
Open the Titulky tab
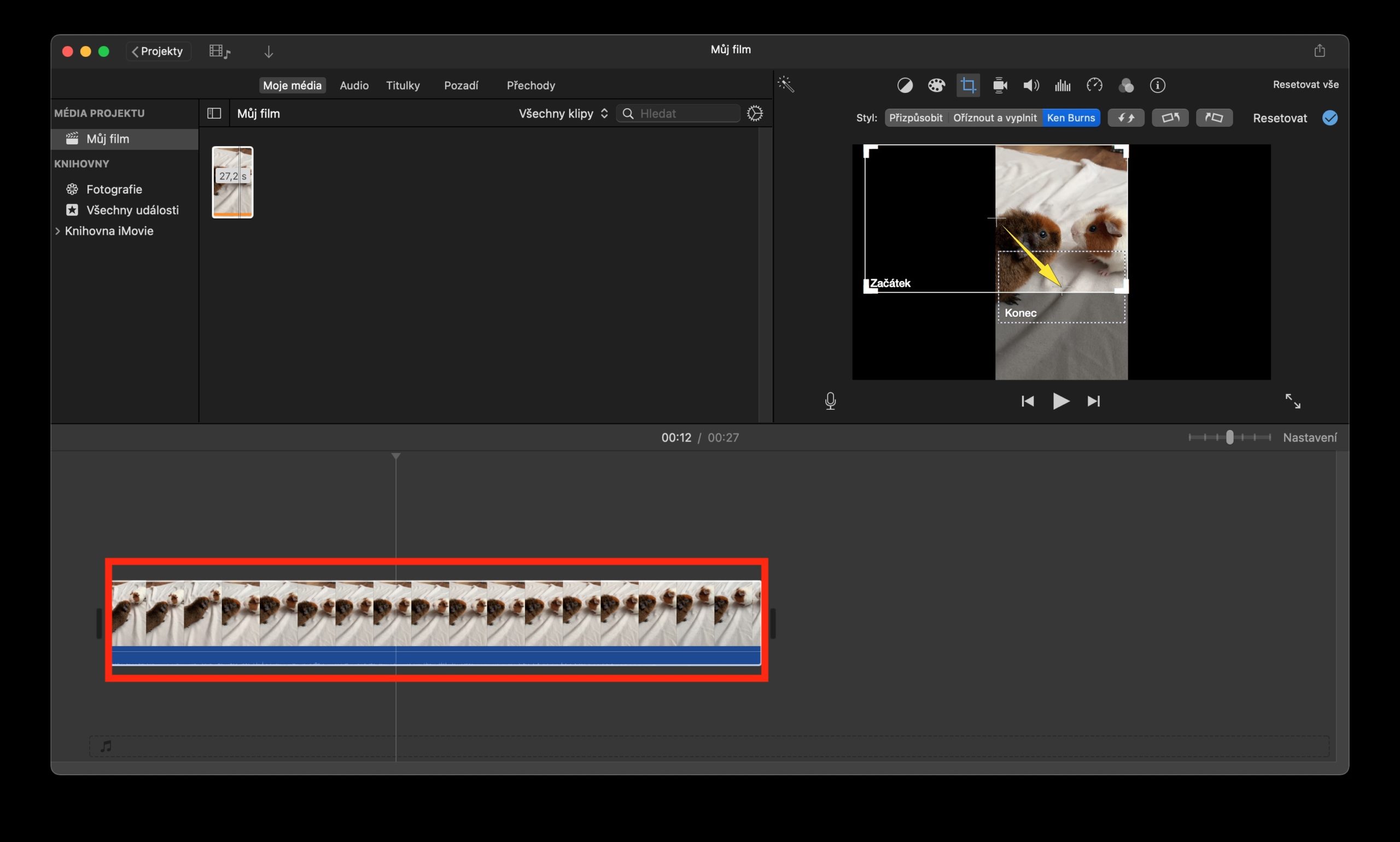tap(403, 85)
